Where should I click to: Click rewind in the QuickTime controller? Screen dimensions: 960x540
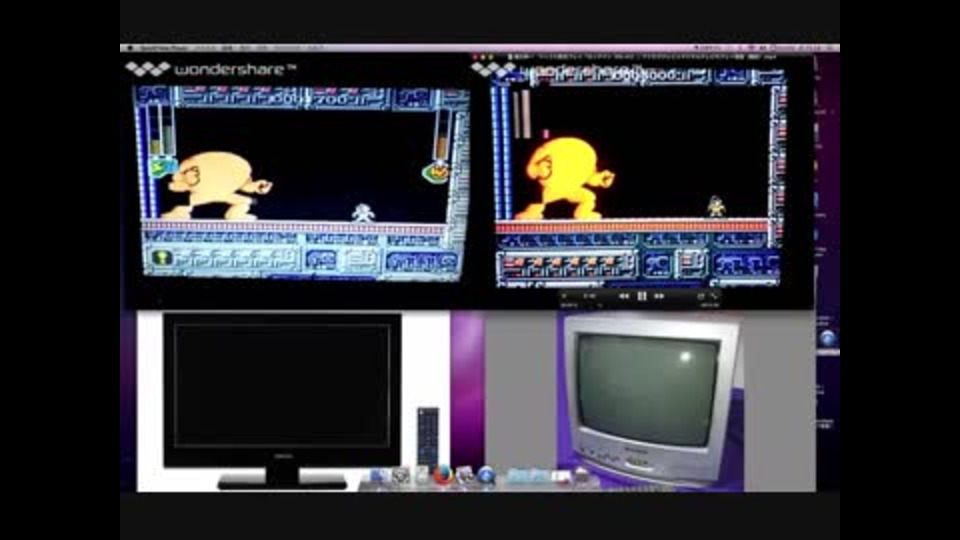(x=624, y=296)
